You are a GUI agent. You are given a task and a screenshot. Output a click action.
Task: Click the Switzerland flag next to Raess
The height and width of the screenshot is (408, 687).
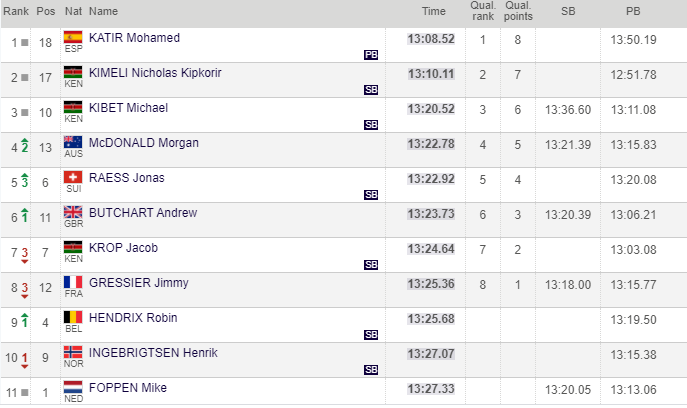tap(71, 177)
